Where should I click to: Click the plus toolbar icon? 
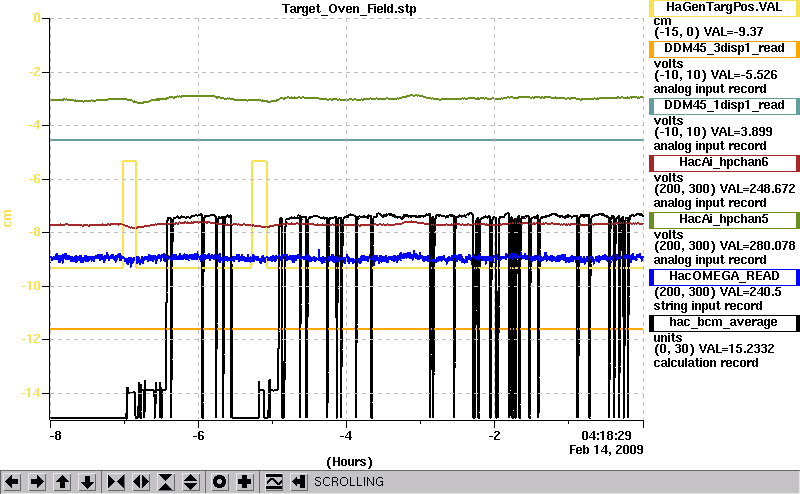click(x=245, y=482)
